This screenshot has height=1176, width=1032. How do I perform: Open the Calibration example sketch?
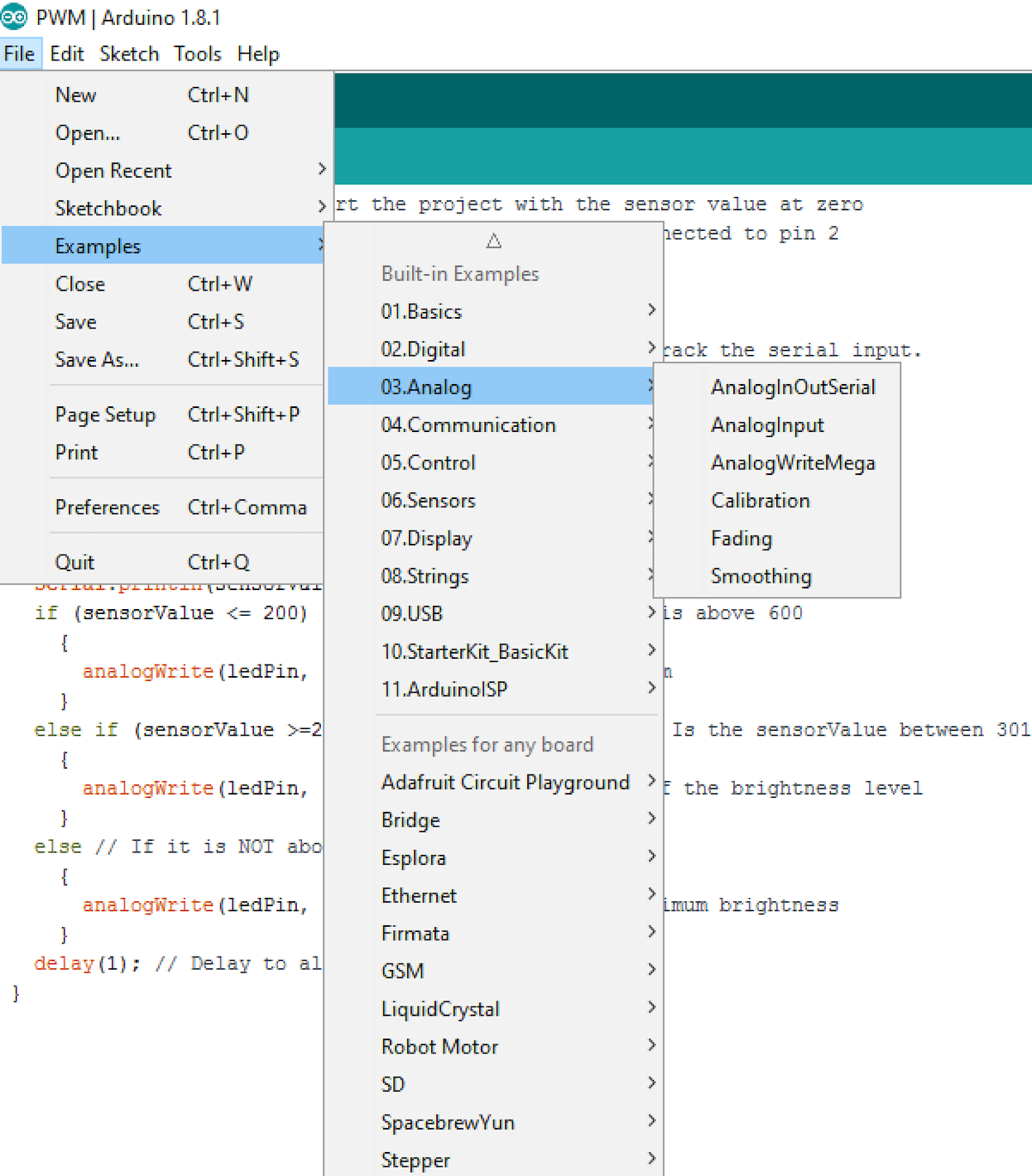click(777, 501)
